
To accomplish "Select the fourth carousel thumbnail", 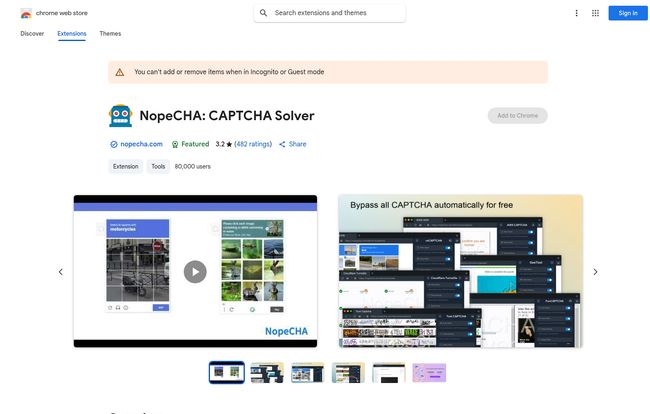I will pyautogui.click(x=348, y=373).
